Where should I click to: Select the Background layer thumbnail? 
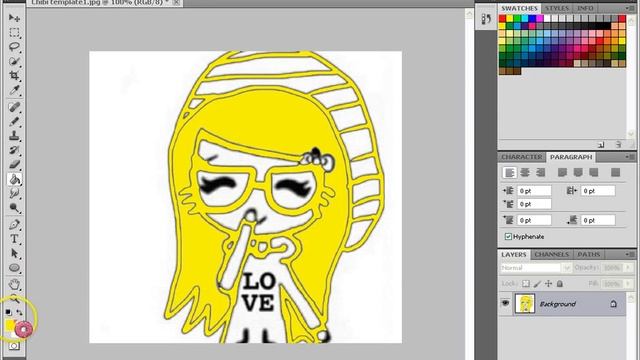pyautogui.click(x=525, y=304)
